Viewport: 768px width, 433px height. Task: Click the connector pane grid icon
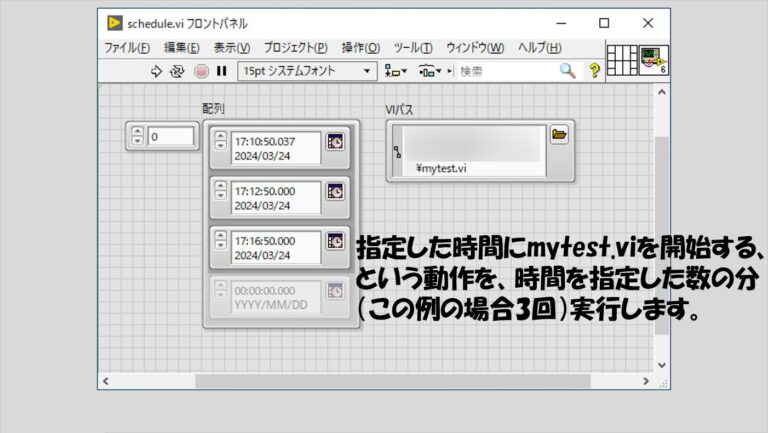(x=622, y=60)
